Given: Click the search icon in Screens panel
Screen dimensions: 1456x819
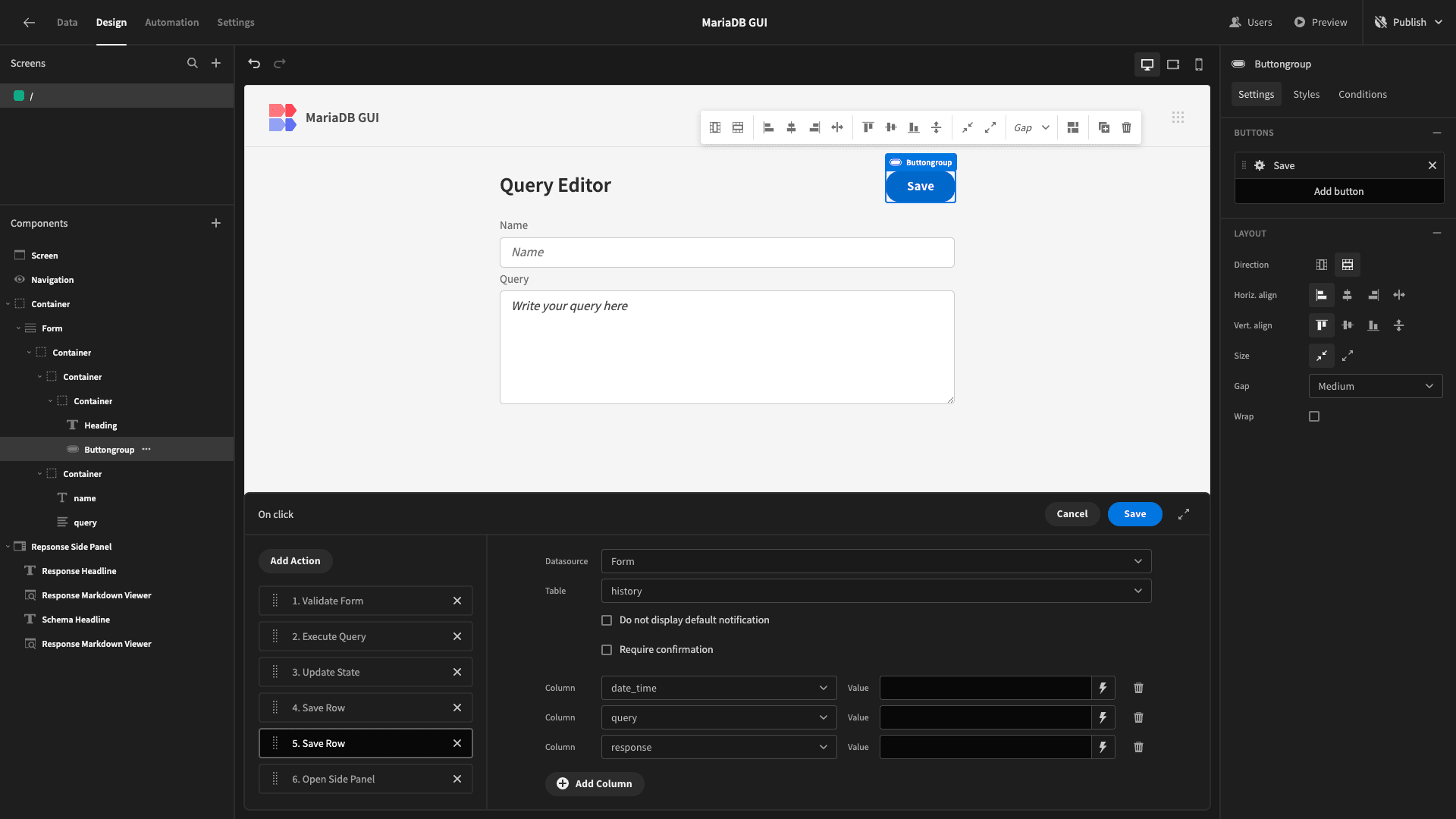Looking at the screenshot, I should [193, 64].
